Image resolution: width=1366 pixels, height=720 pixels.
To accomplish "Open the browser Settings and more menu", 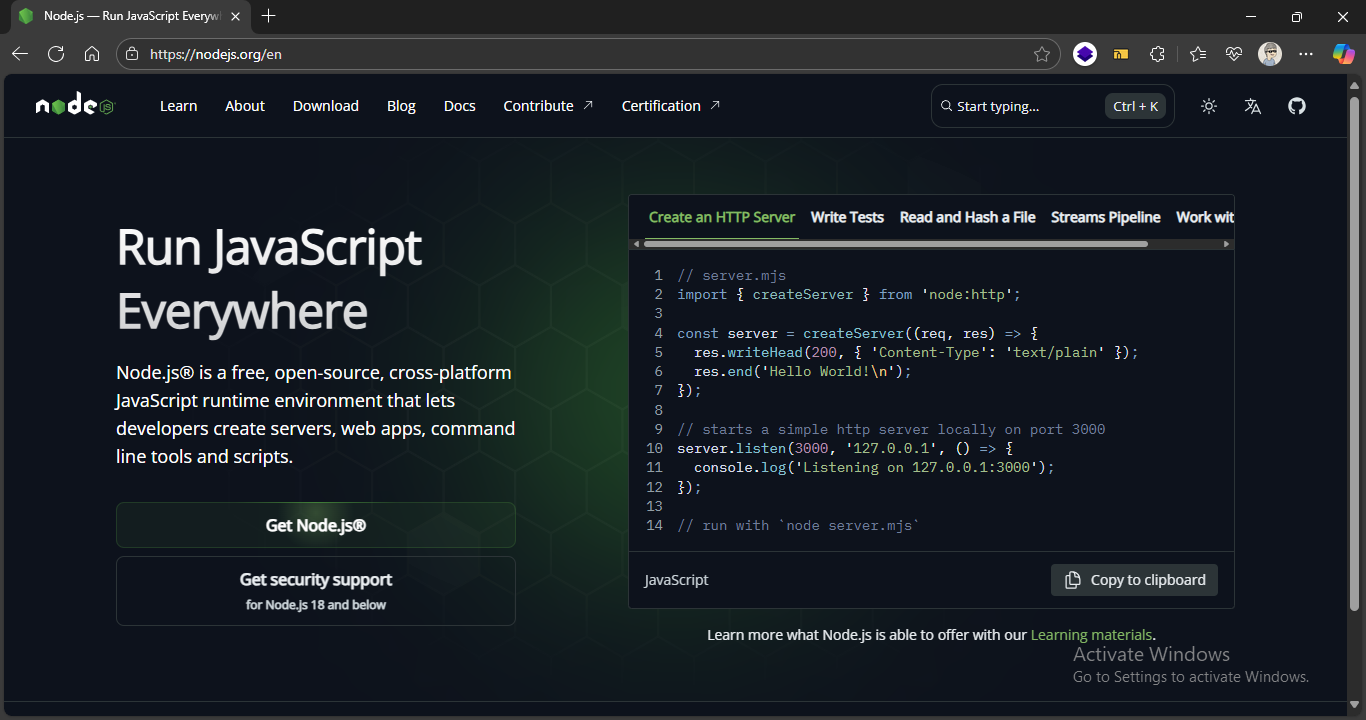I will (1306, 54).
